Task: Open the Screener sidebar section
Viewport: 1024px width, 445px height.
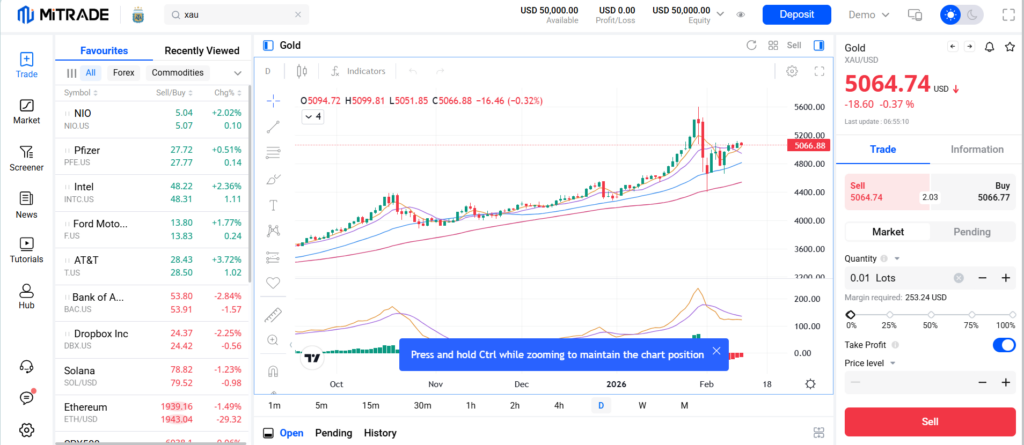Action: 26,158
